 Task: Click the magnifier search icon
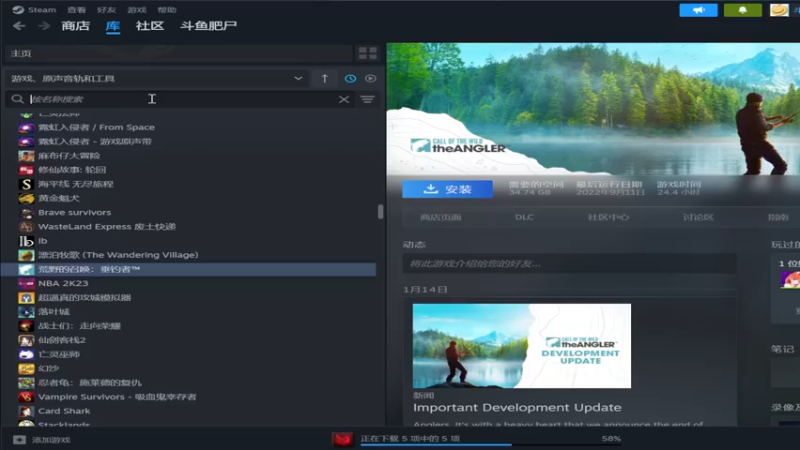coord(17,99)
